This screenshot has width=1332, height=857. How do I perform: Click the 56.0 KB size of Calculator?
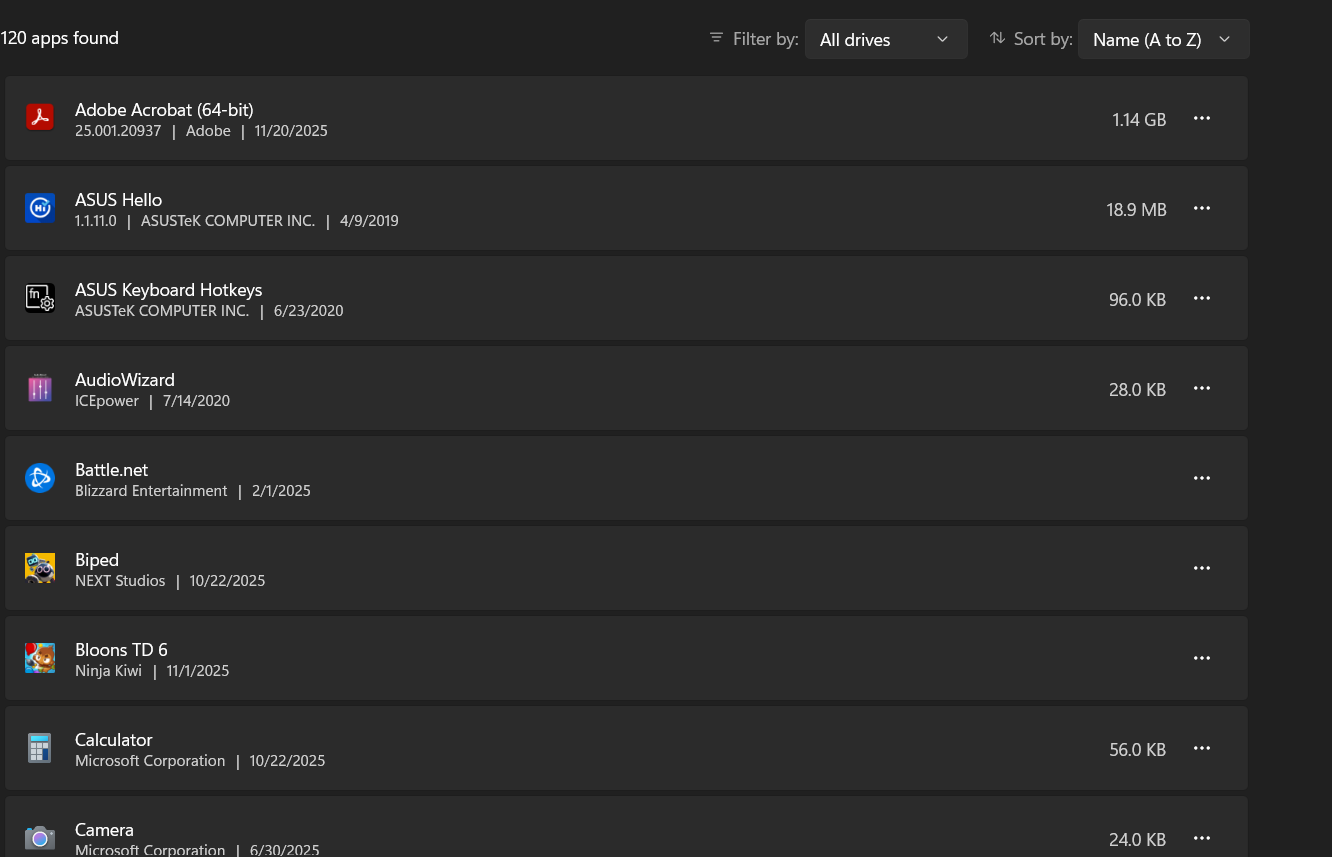[1137, 750]
